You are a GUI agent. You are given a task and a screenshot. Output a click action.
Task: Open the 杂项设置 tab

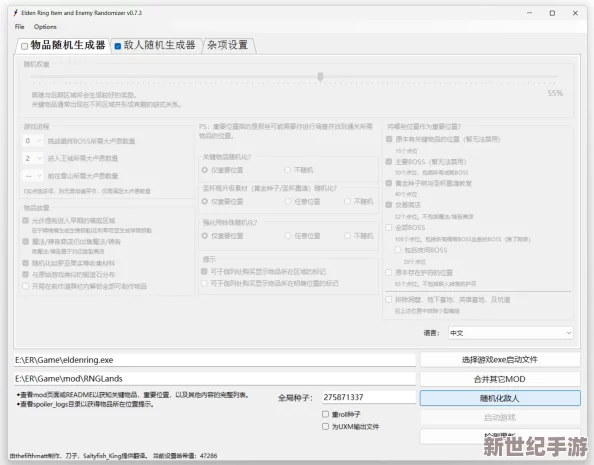pyautogui.click(x=228, y=45)
